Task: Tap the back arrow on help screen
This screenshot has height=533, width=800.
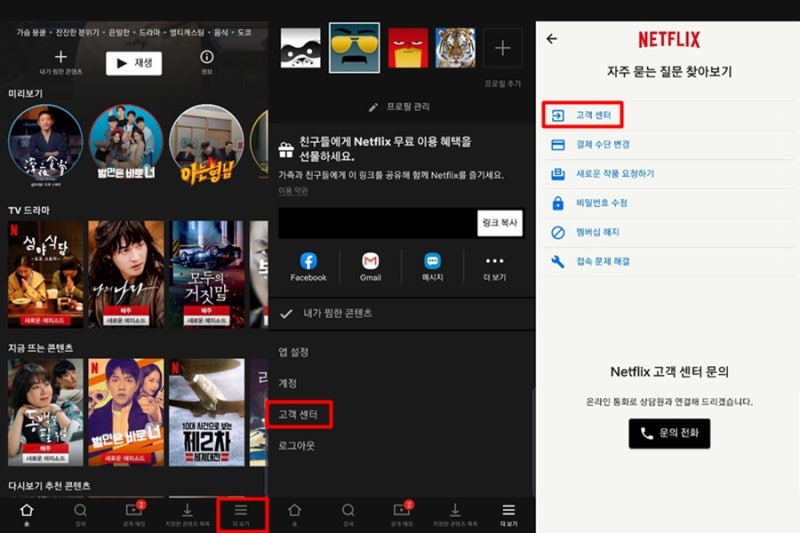Action: (552, 39)
